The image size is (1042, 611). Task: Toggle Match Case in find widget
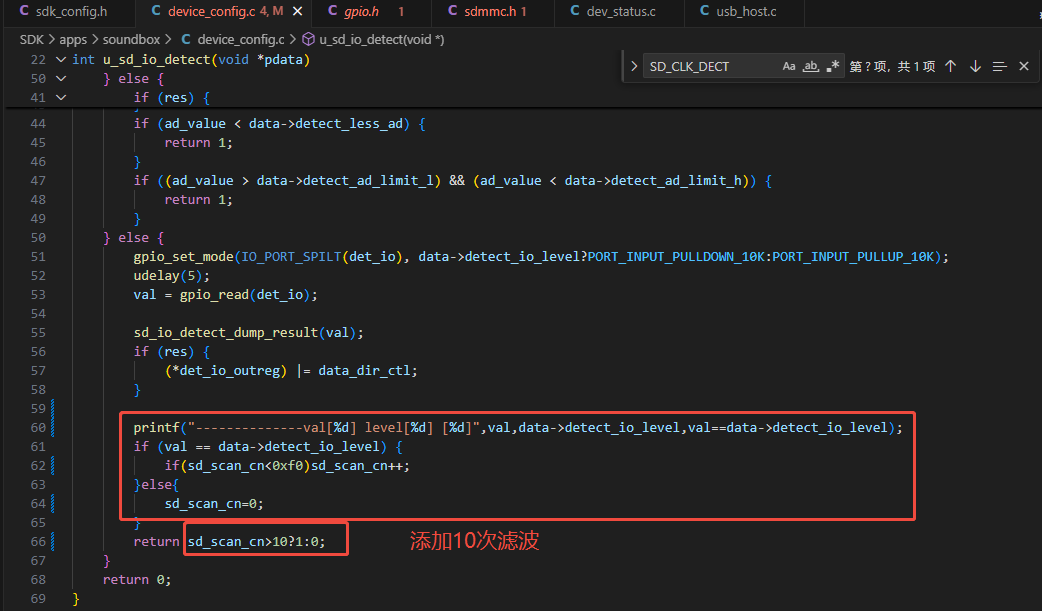tap(789, 66)
